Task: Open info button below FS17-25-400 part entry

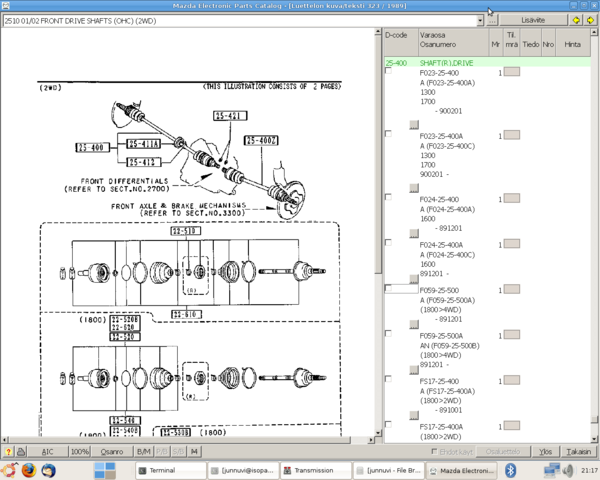Action: click(x=414, y=415)
